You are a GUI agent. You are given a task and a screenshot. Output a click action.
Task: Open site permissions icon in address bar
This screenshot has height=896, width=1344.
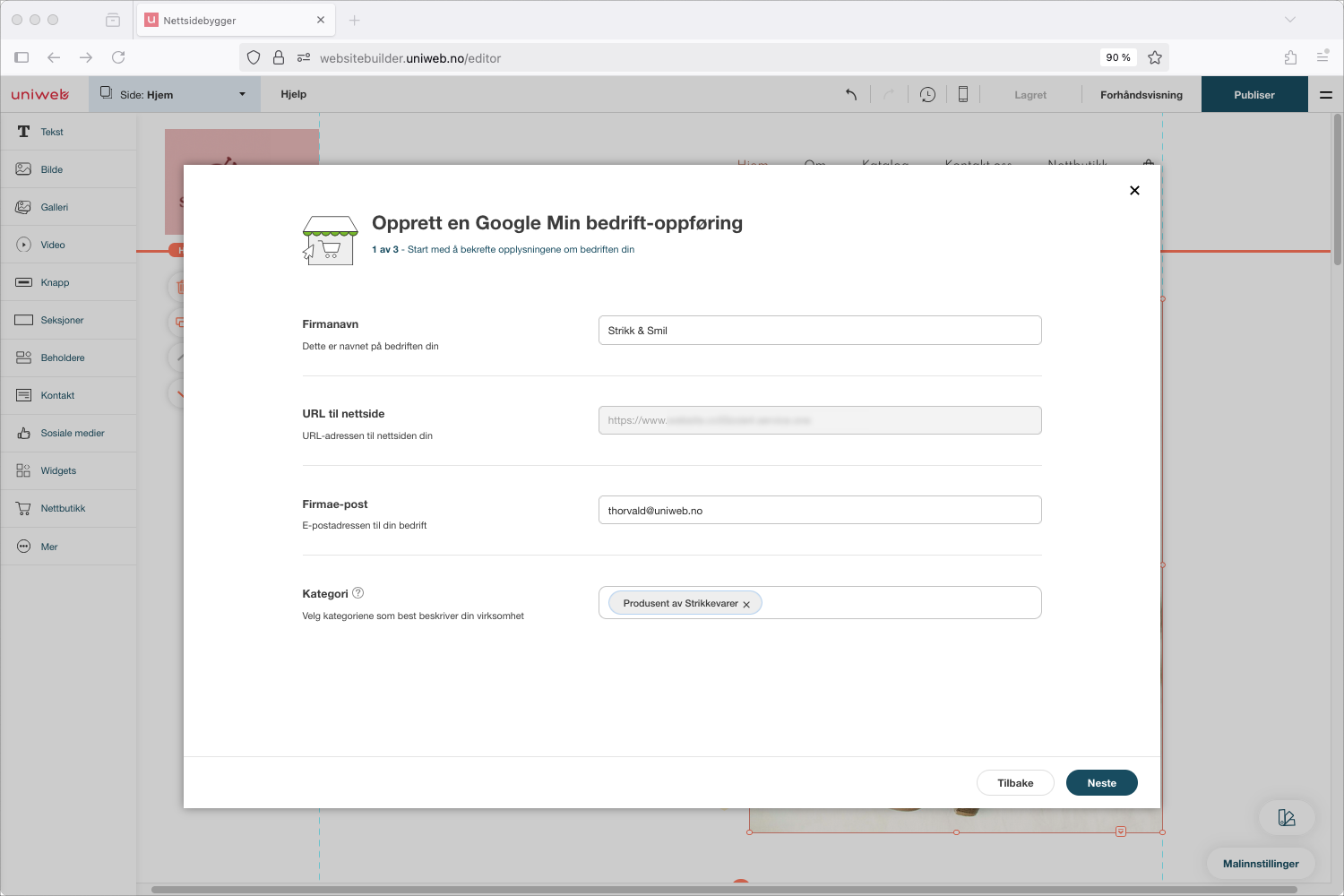coord(304,57)
